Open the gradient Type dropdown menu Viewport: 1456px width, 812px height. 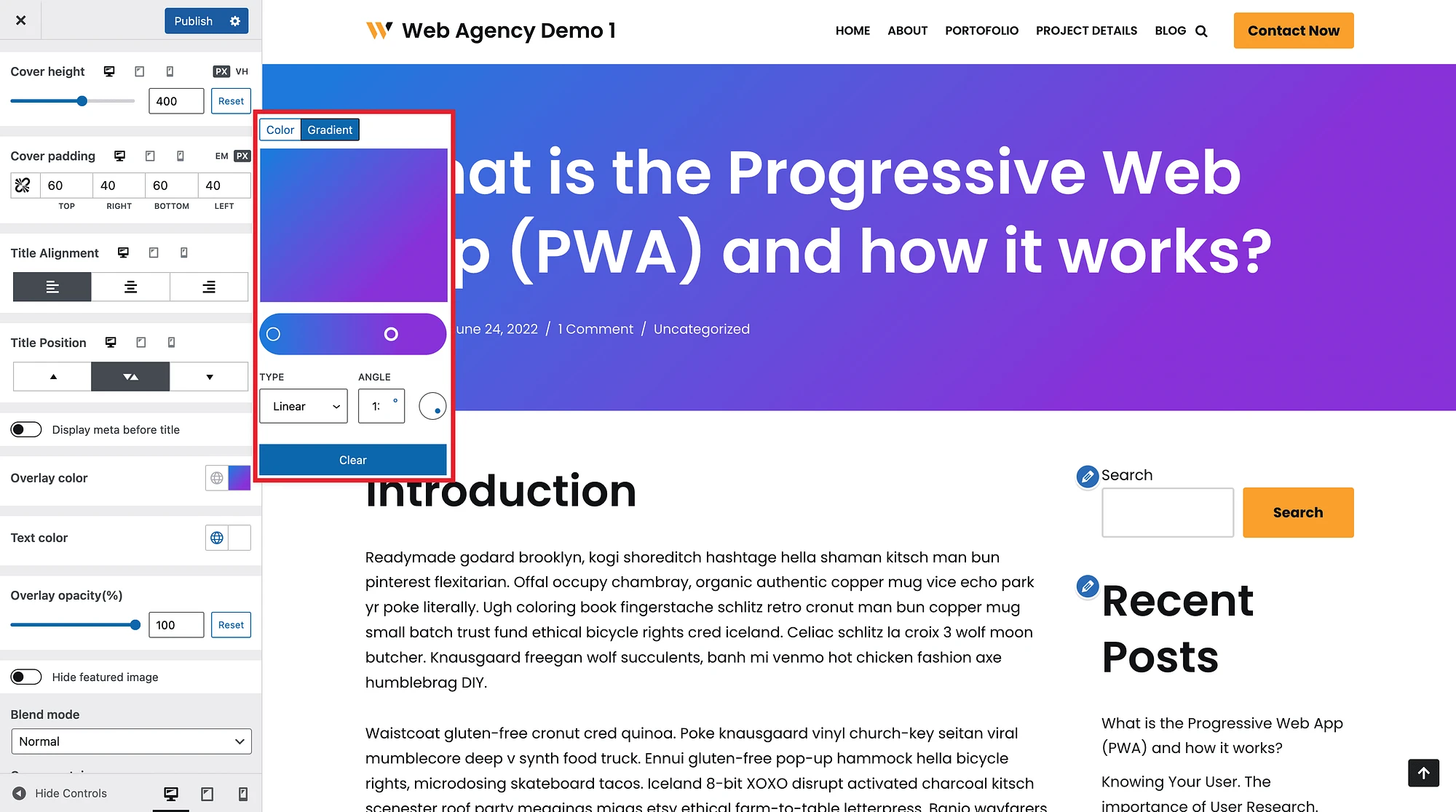303,406
